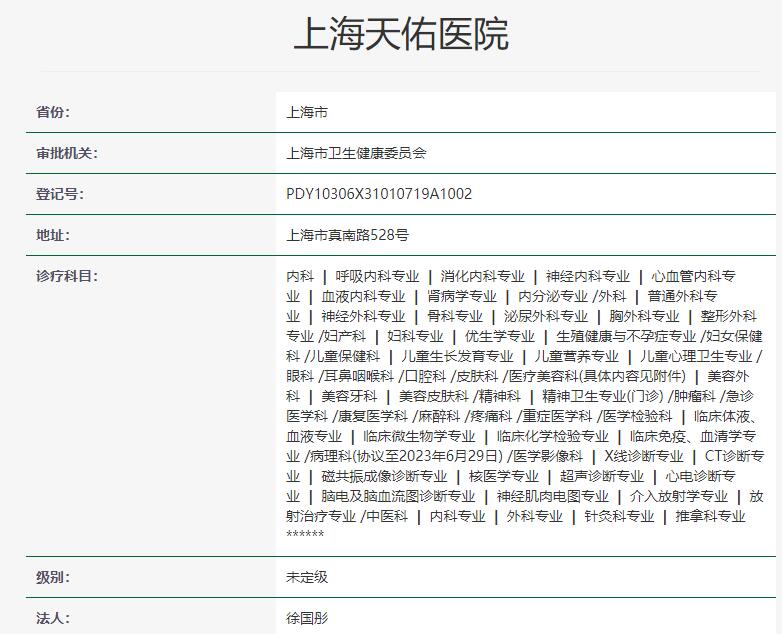Click 消化内科专业 in the department list
The image size is (782, 634).
pyautogui.click(x=482, y=276)
